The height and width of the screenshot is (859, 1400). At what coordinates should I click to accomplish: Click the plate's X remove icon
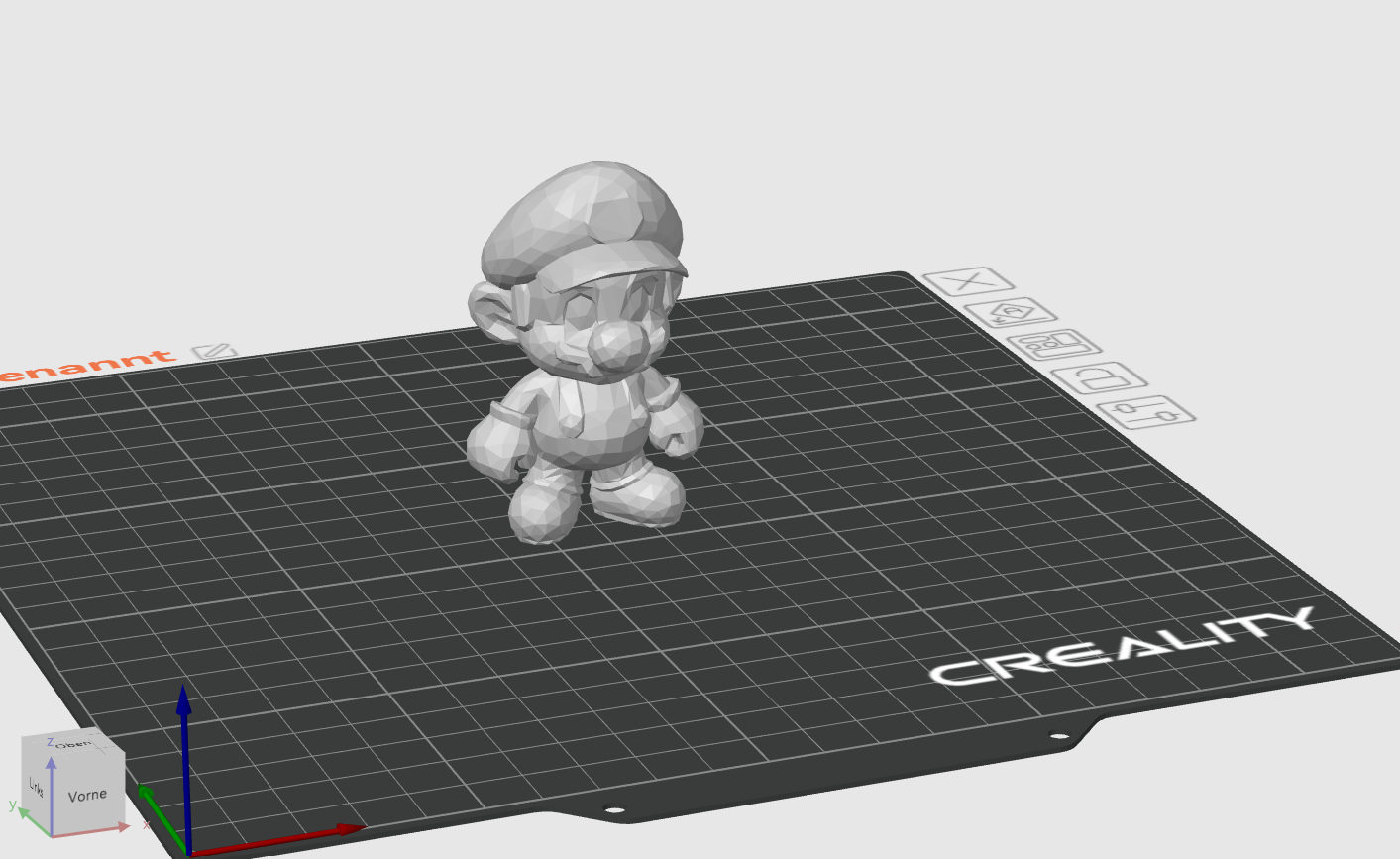pyautogui.click(x=968, y=281)
